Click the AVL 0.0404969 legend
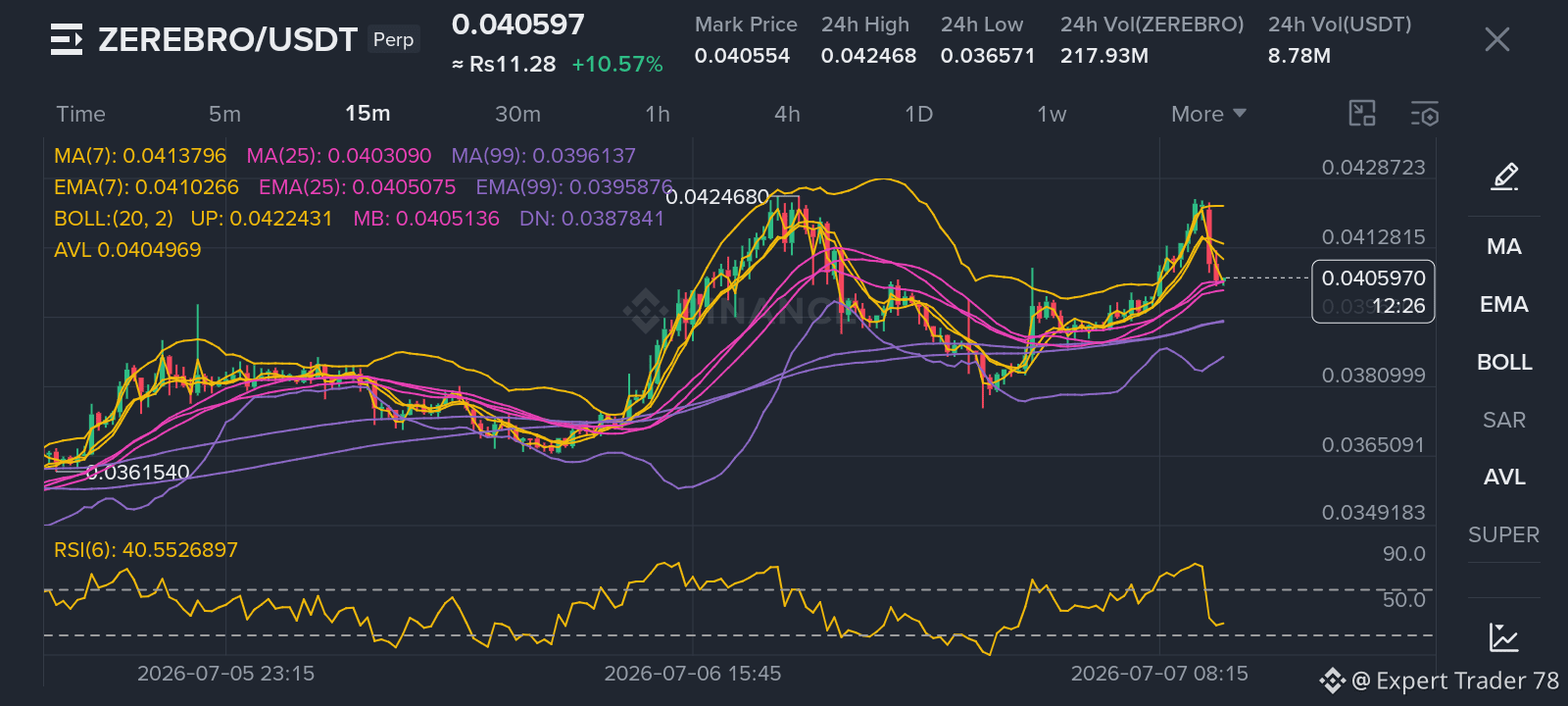 pyautogui.click(x=127, y=250)
